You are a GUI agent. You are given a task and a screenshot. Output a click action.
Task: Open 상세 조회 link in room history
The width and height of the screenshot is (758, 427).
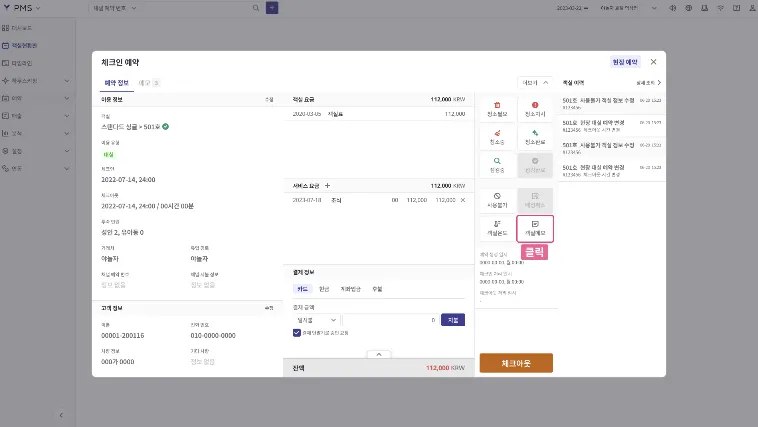tap(649, 83)
